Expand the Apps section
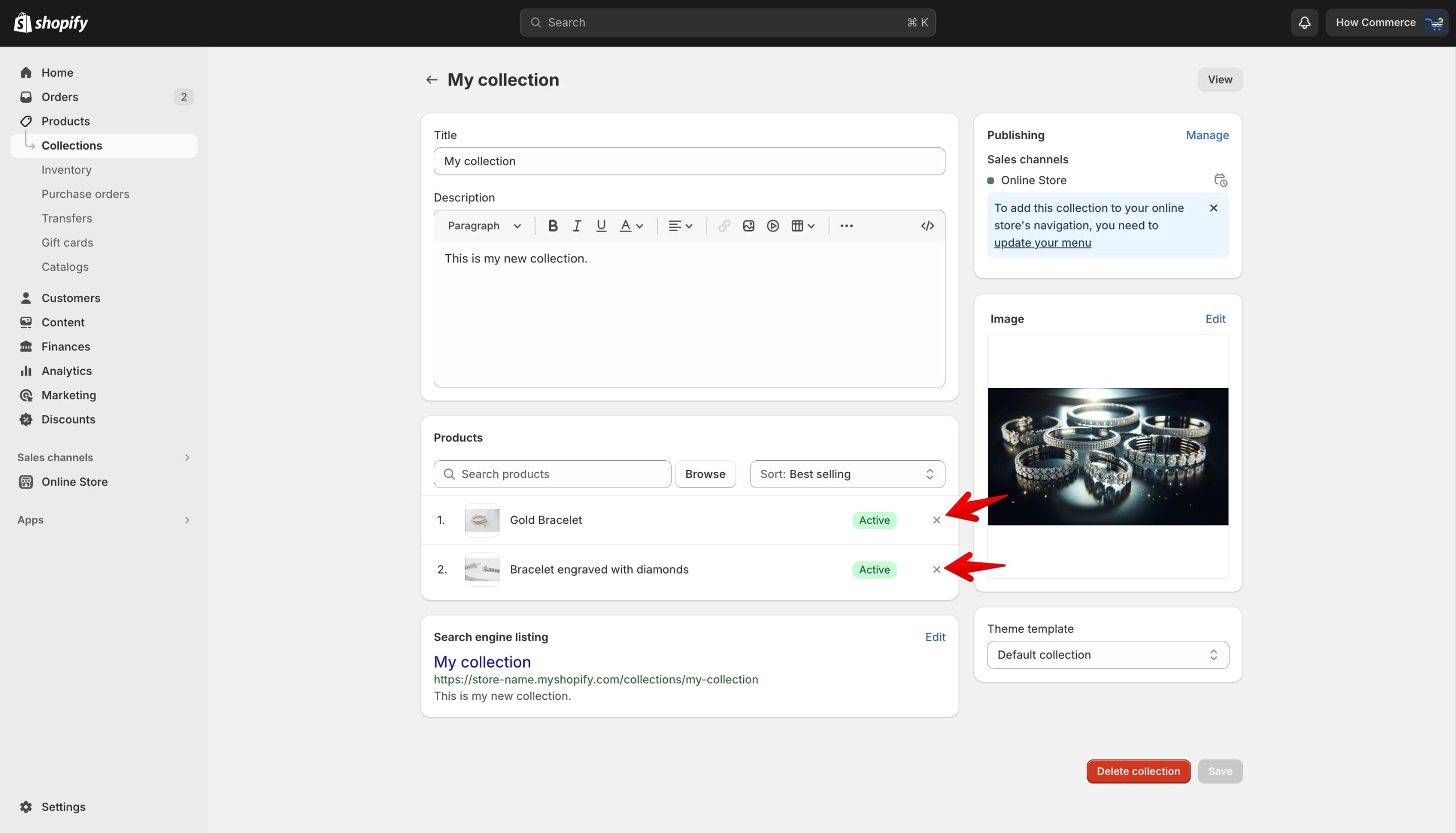Viewport: 1456px width, 833px height. (104, 520)
